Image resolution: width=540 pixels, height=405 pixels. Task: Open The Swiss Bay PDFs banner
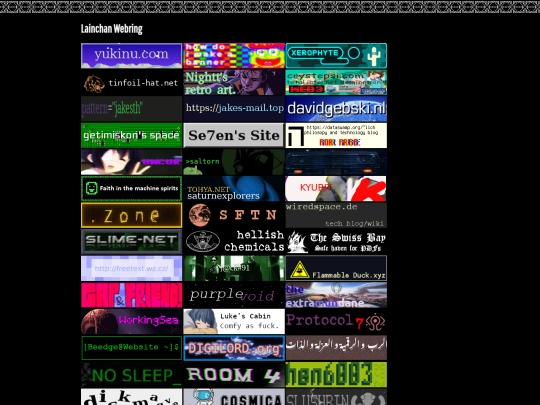[336, 242]
